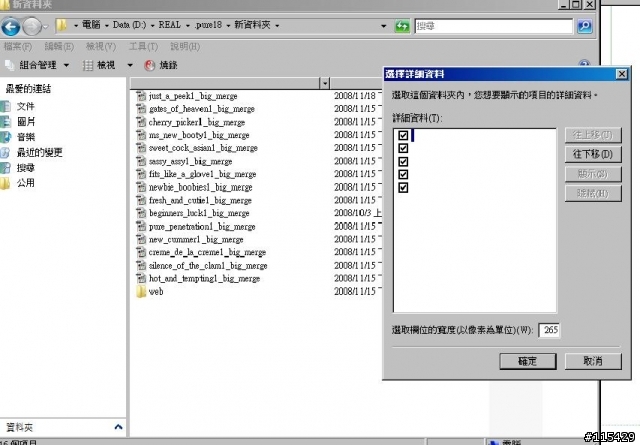Select file icon of silence_of_the_clam1_big_merge
The width and height of the screenshot is (640, 445).
[x=141, y=266]
